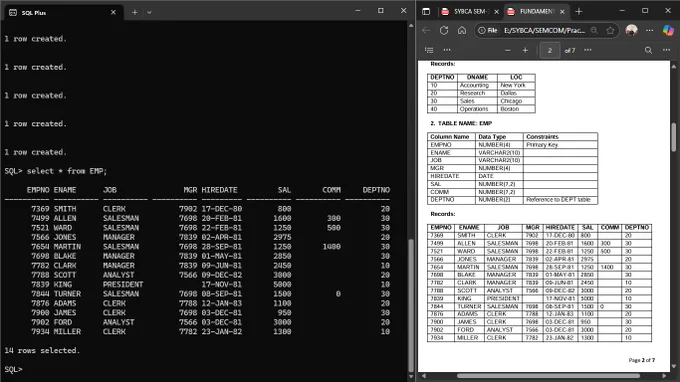Viewport: 680px width, 382px height.
Task: Open more PDF tools next to contents icon
Action: (x=447, y=50)
